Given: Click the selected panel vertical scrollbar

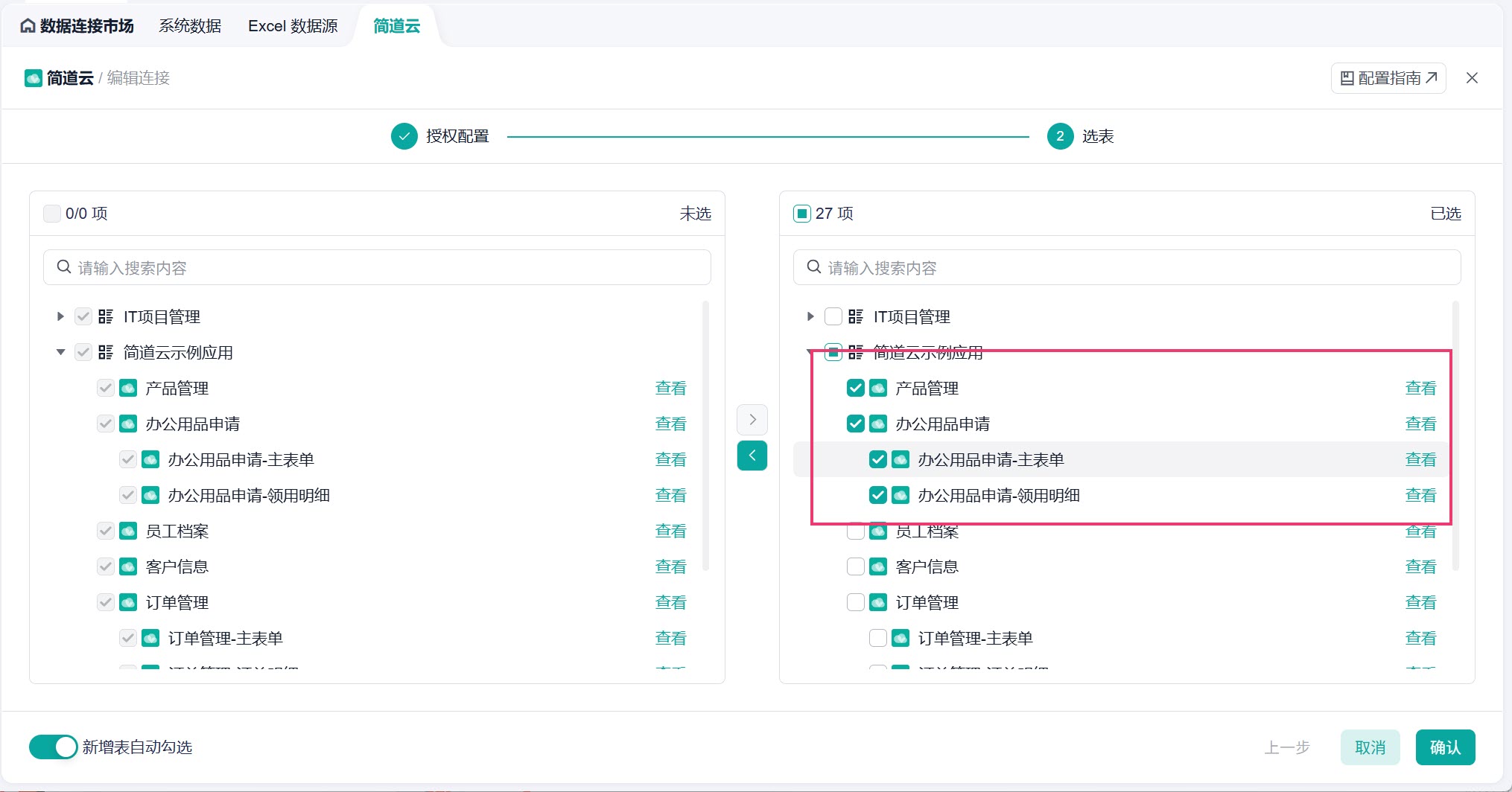Looking at the screenshot, I should [x=1455, y=435].
